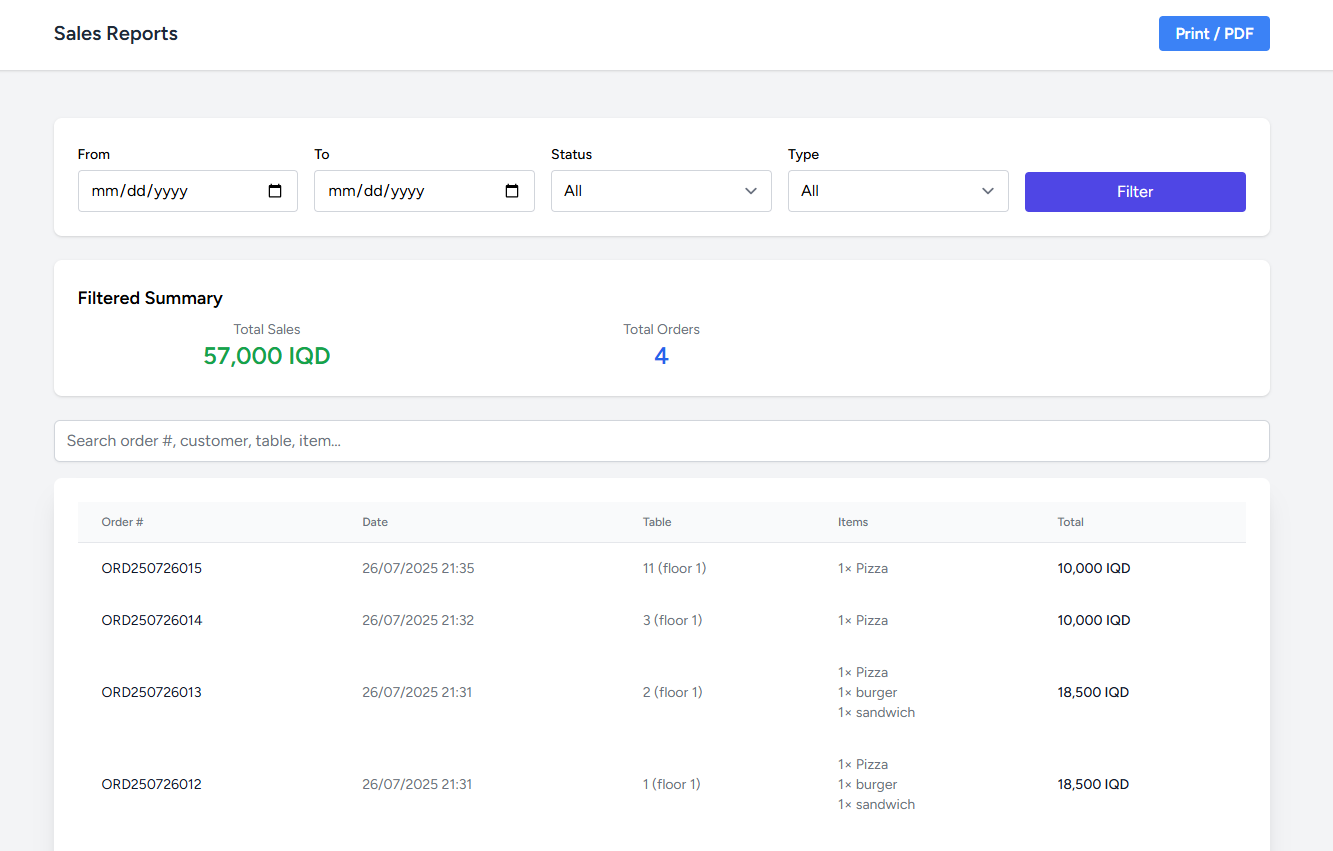Open the Type filter dropdown

click(x=897, y=191)
